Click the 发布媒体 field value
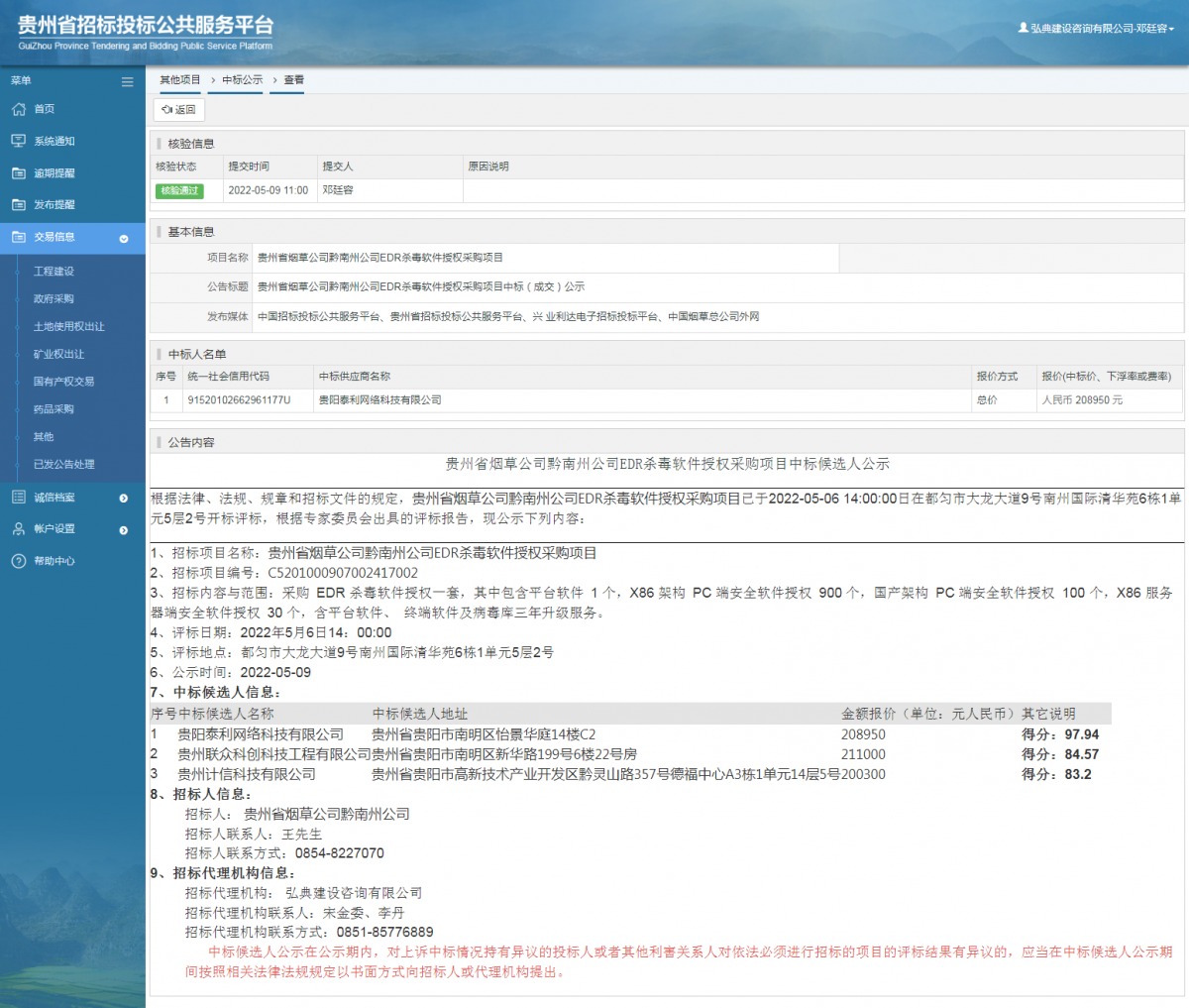Image resolution: width=1189 pixels, height=1008 pixels. 717,316
